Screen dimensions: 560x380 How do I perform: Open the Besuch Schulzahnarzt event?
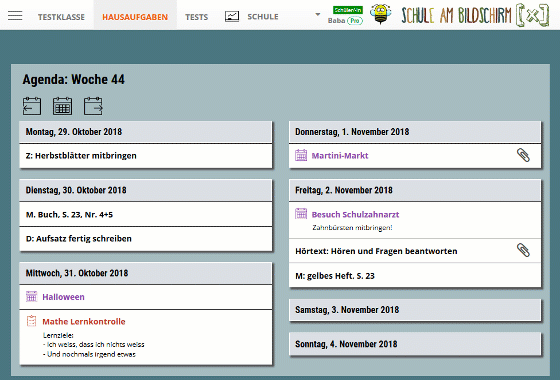pyautogui.click(x=355, y=214)
